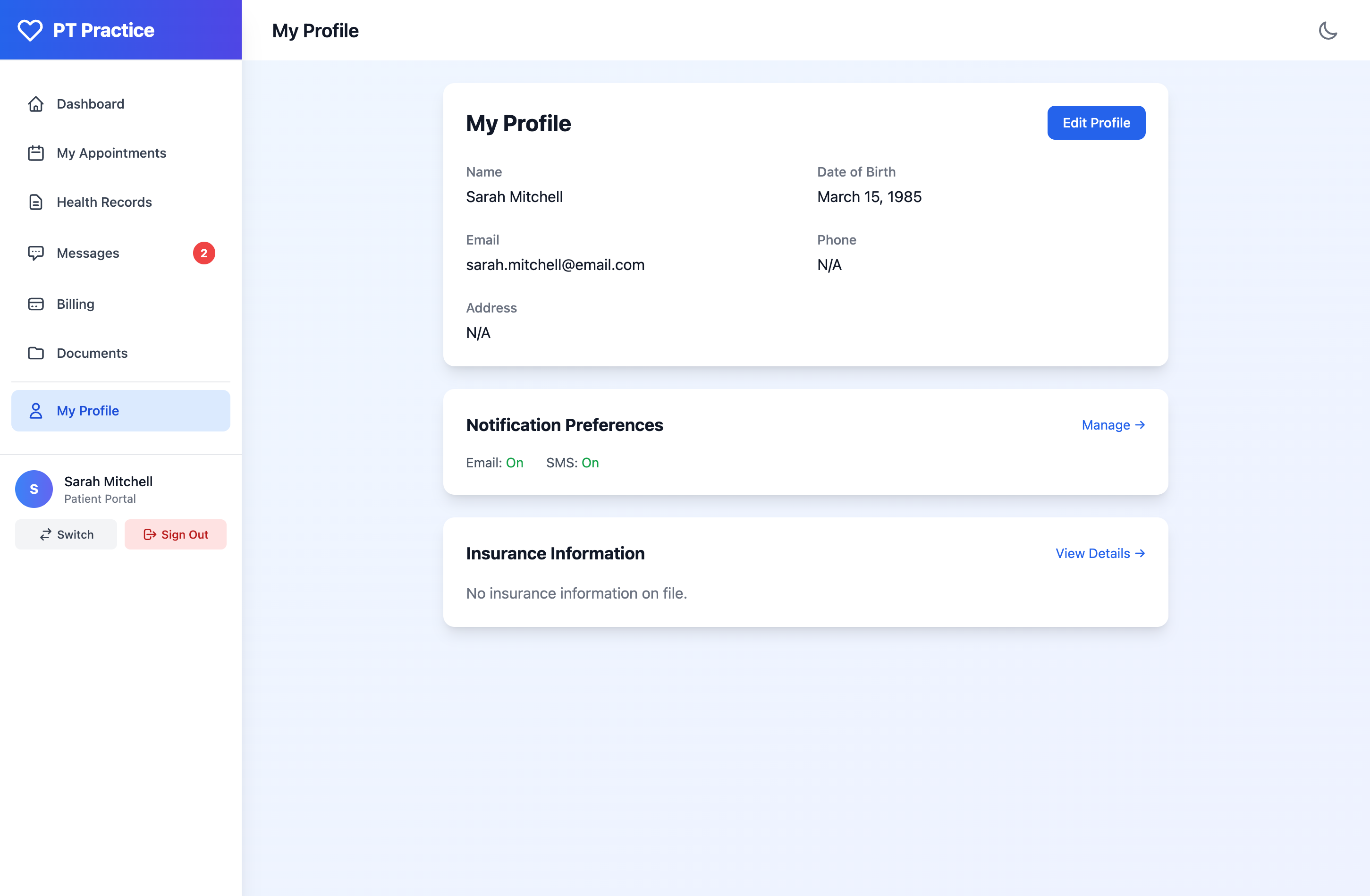Click the document icon for Health Records

point(36,202)
